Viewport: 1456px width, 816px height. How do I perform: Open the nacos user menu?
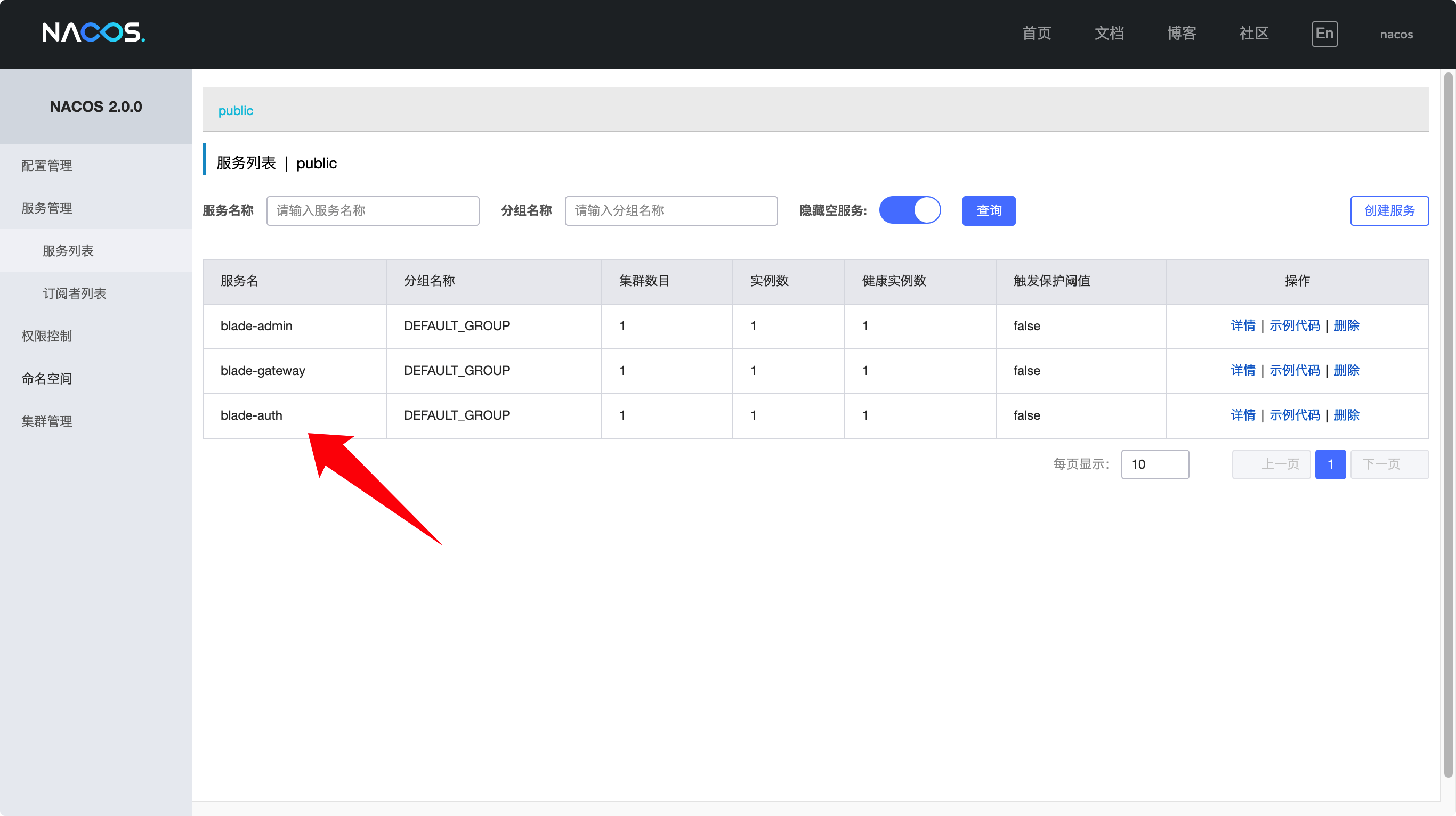coord(1396,35)
